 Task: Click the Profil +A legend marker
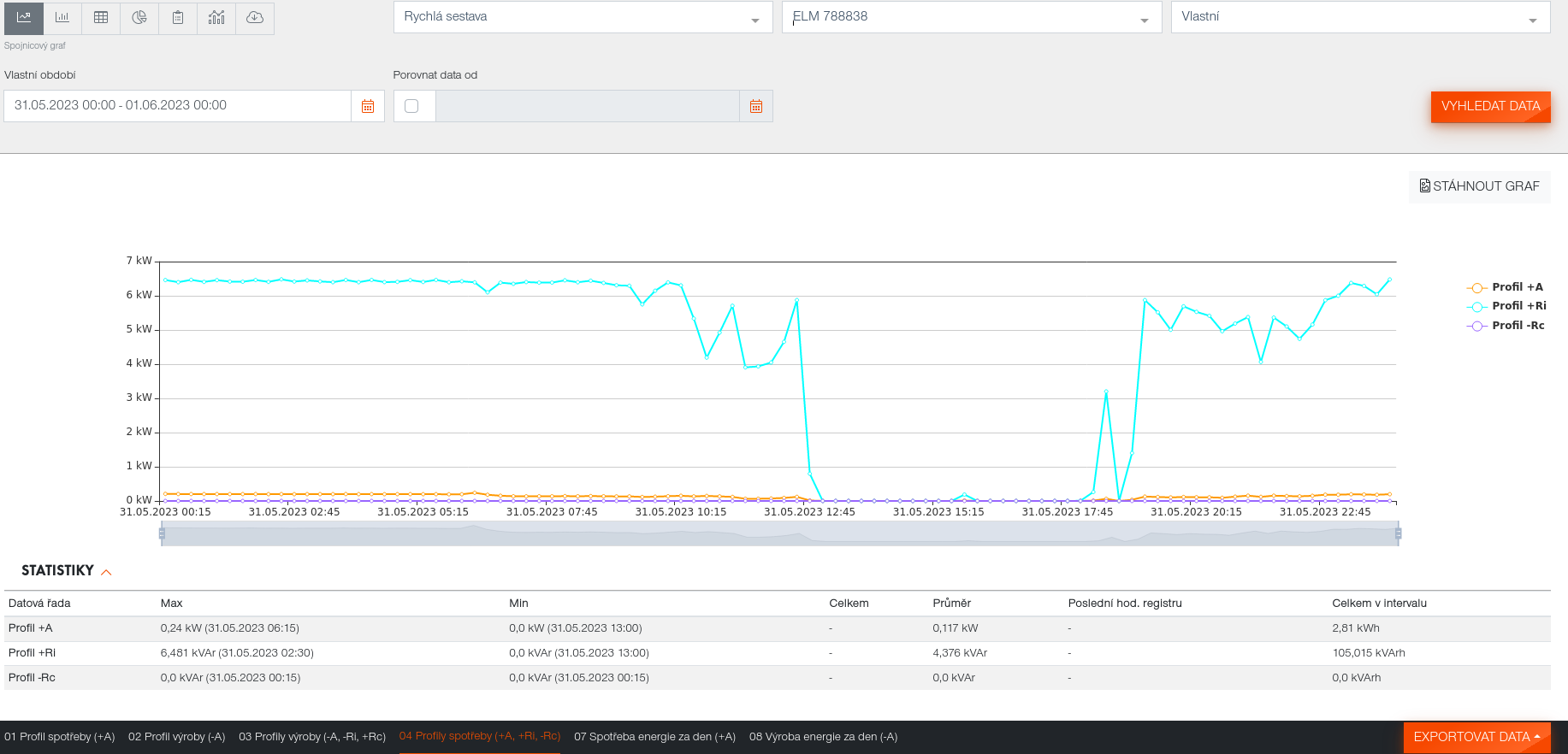(1476, 288)
